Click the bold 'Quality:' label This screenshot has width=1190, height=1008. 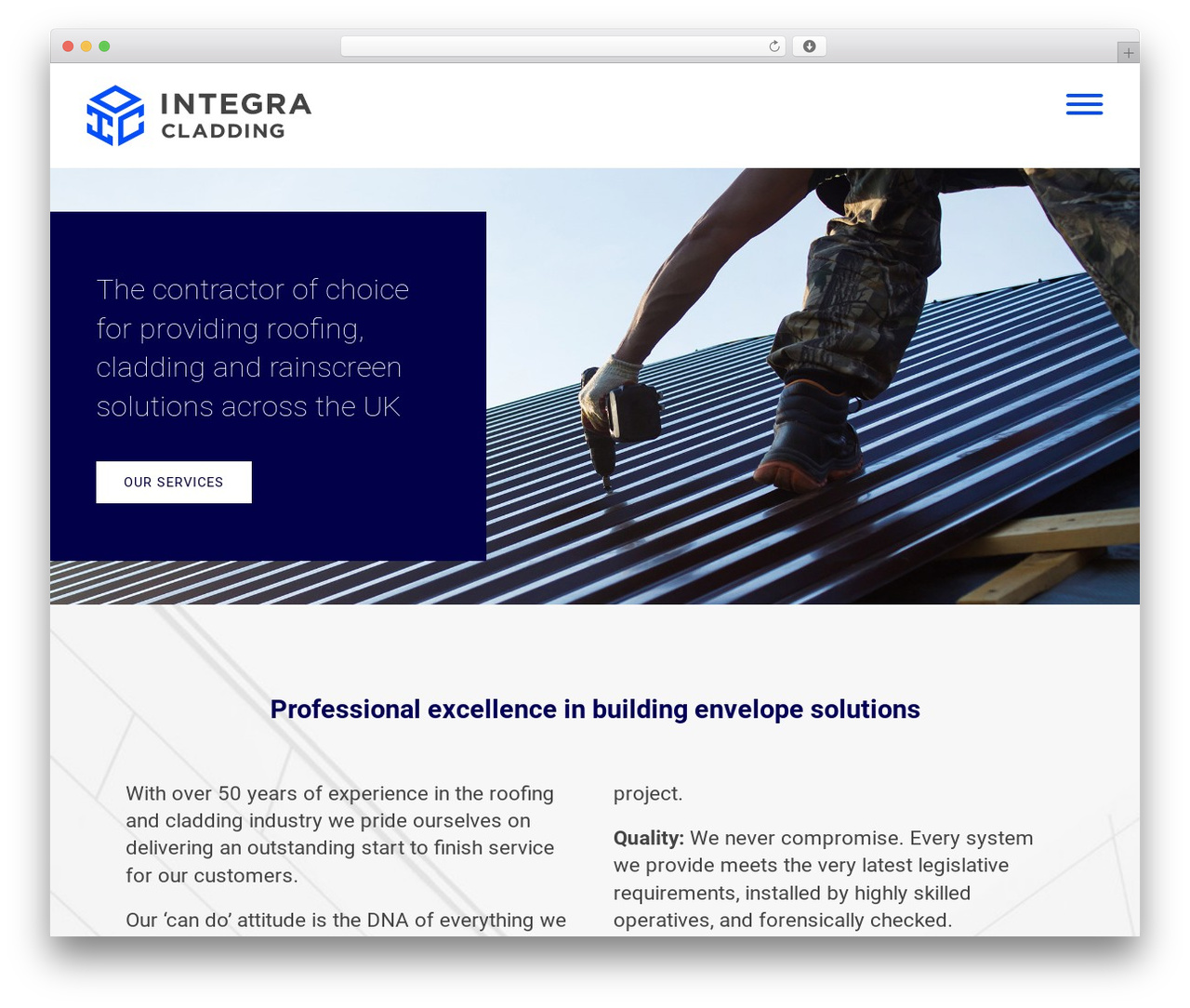click(x=649, y=838)
